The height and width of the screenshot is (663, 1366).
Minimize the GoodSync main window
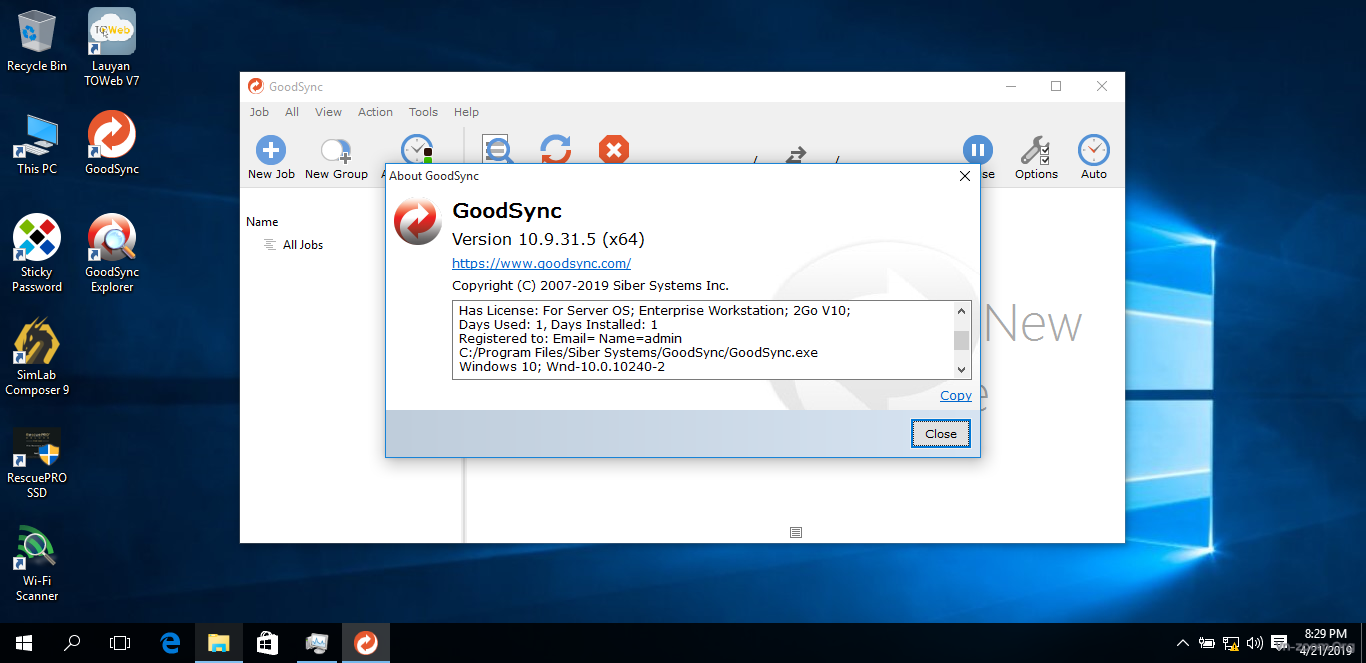tap(1010, 86)
